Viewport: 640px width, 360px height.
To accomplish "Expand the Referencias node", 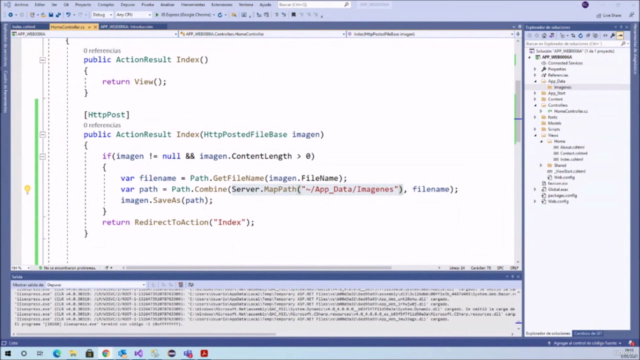I will tap(535, 76).
